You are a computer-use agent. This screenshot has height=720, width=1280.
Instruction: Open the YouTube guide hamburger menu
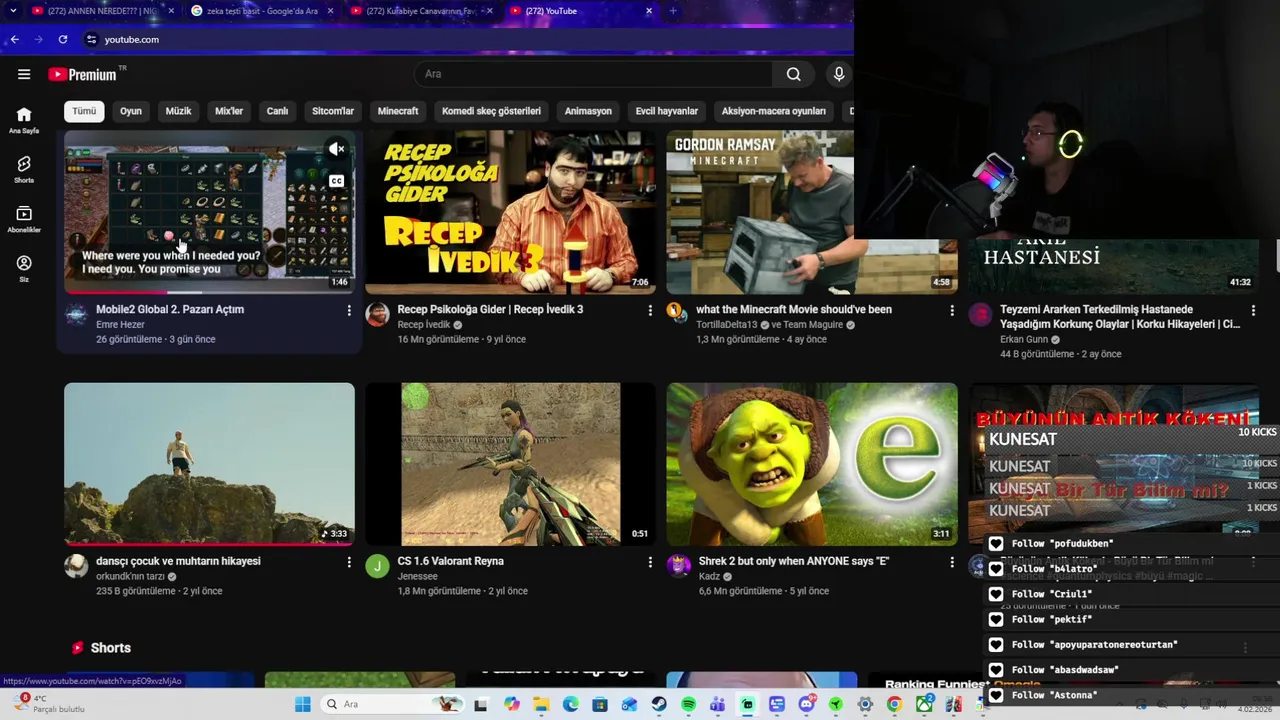click(24, 74)
